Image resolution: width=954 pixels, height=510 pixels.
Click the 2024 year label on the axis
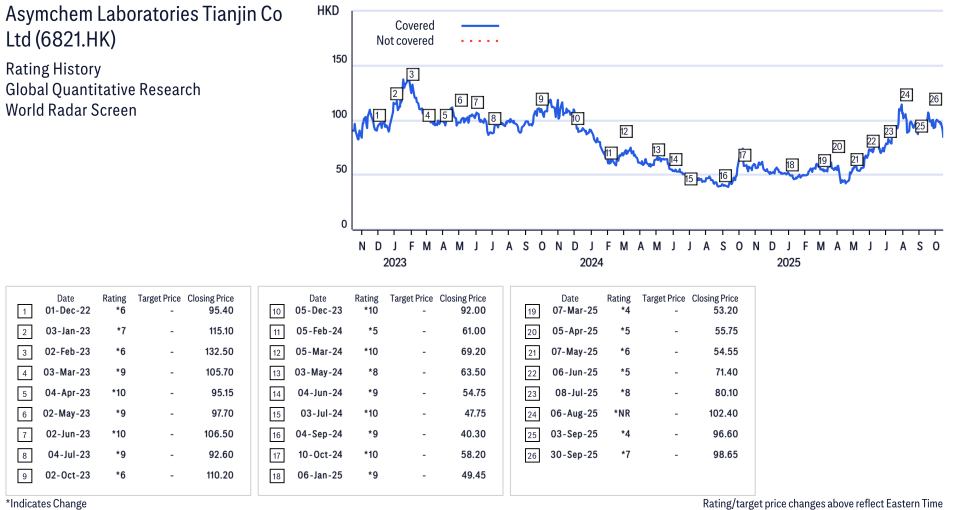coord(591,263)
